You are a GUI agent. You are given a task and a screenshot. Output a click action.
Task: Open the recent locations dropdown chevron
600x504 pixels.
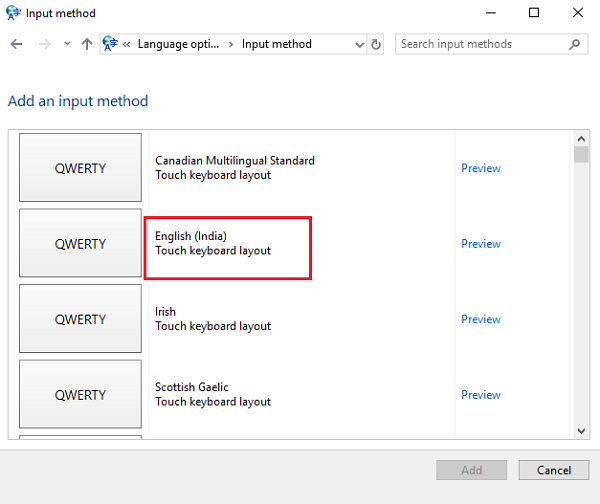tap(67, 44)
